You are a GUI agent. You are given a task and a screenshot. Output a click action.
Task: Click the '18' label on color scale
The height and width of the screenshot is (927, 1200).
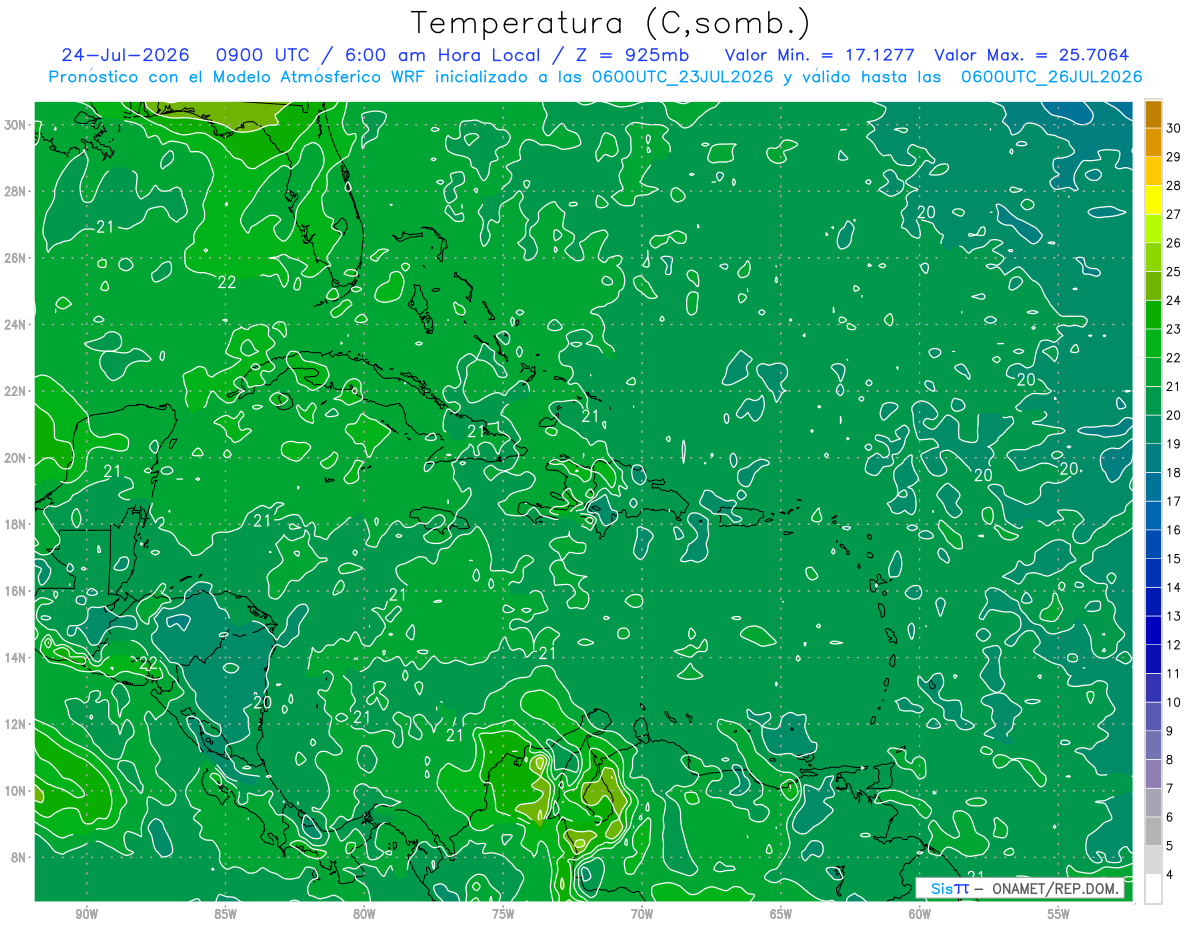pyautogui.click(x=1174, y=473)
